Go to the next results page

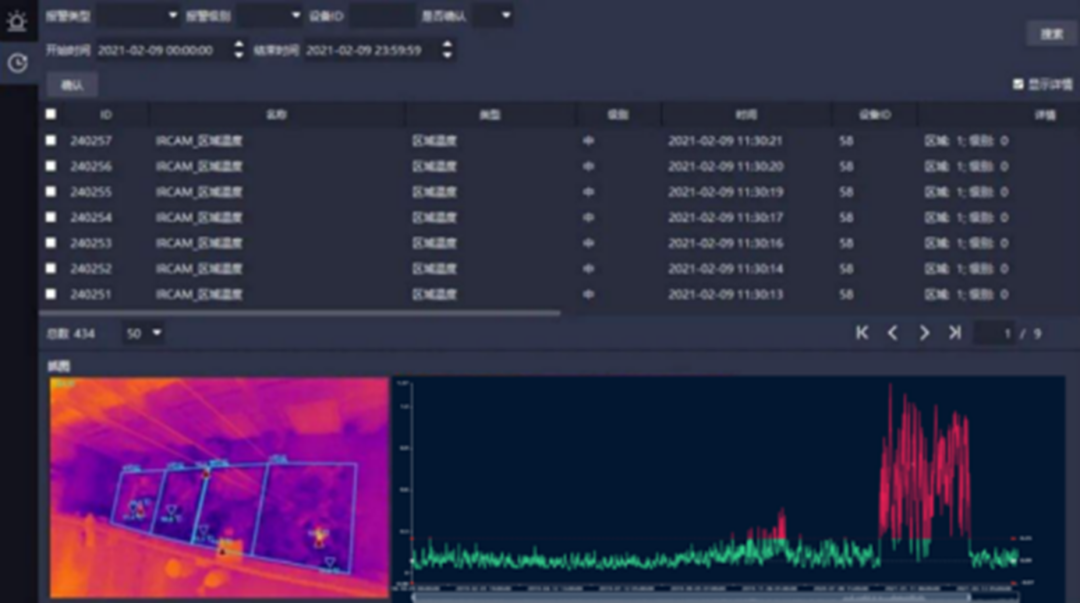(924, 333)
